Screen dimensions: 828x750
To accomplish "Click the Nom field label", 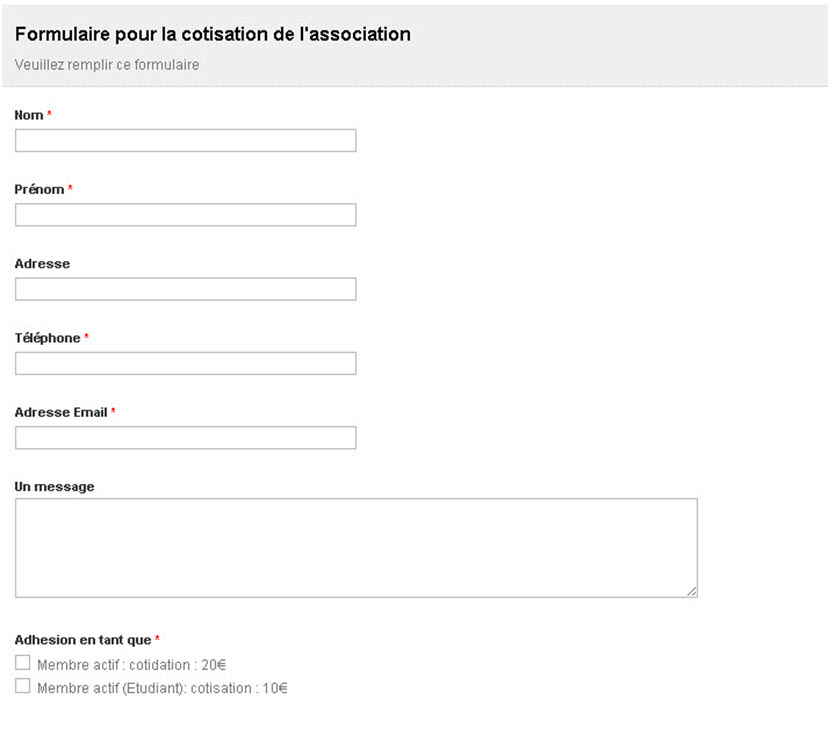I will (x=28, y=114).
